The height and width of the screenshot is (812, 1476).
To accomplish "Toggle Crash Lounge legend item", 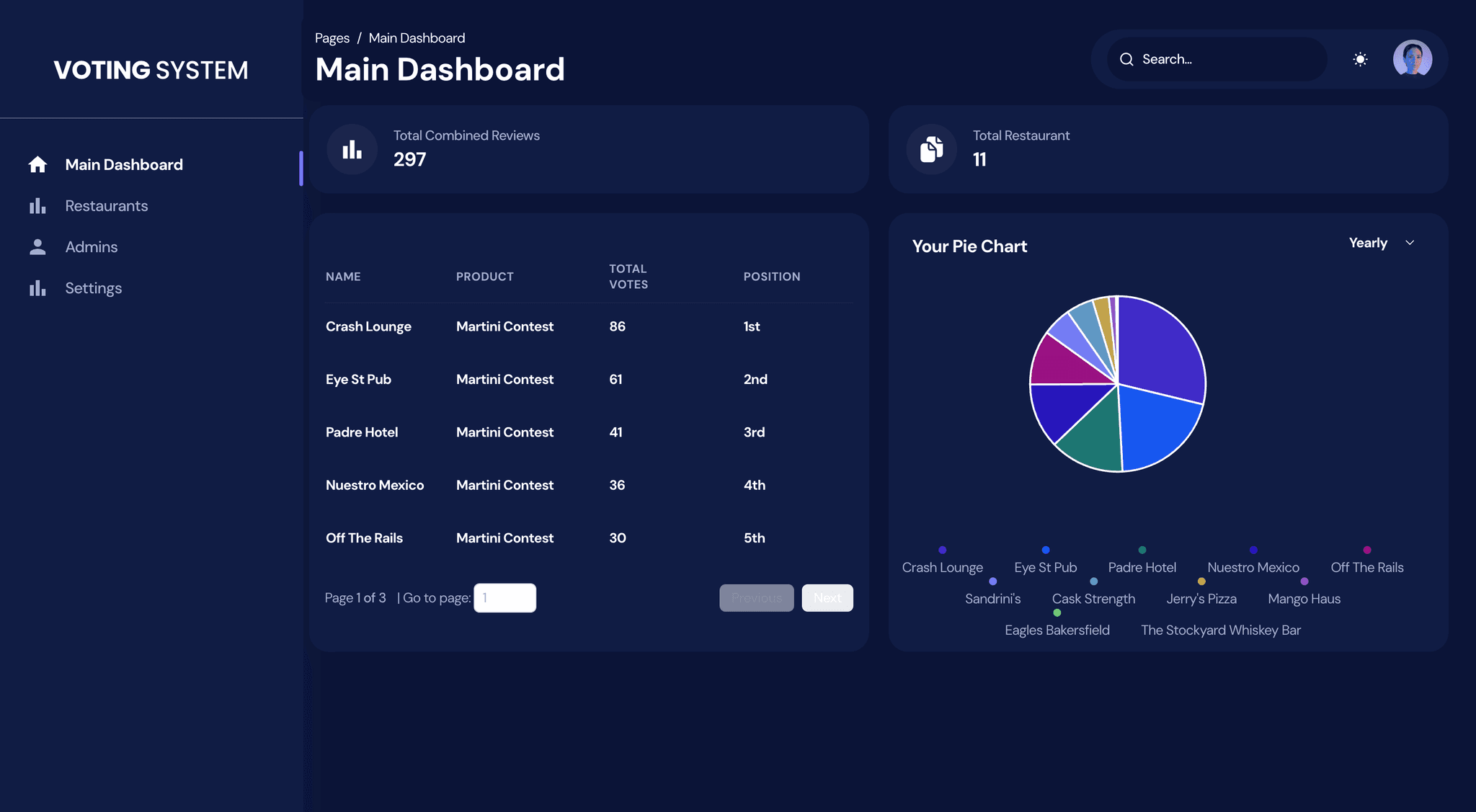I will (x=942, y=567).
